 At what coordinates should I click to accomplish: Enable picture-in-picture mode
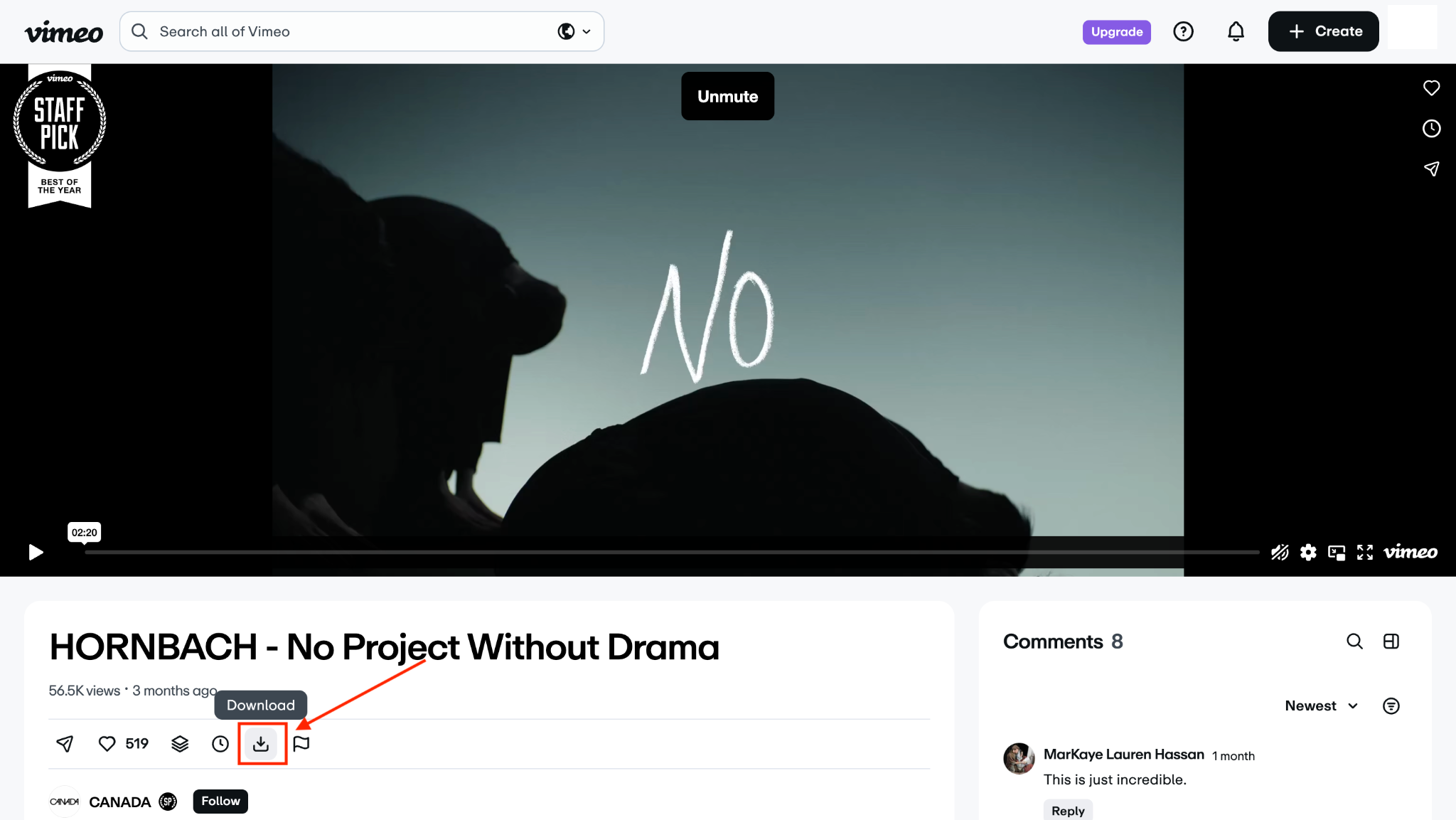click(1337, 553)
